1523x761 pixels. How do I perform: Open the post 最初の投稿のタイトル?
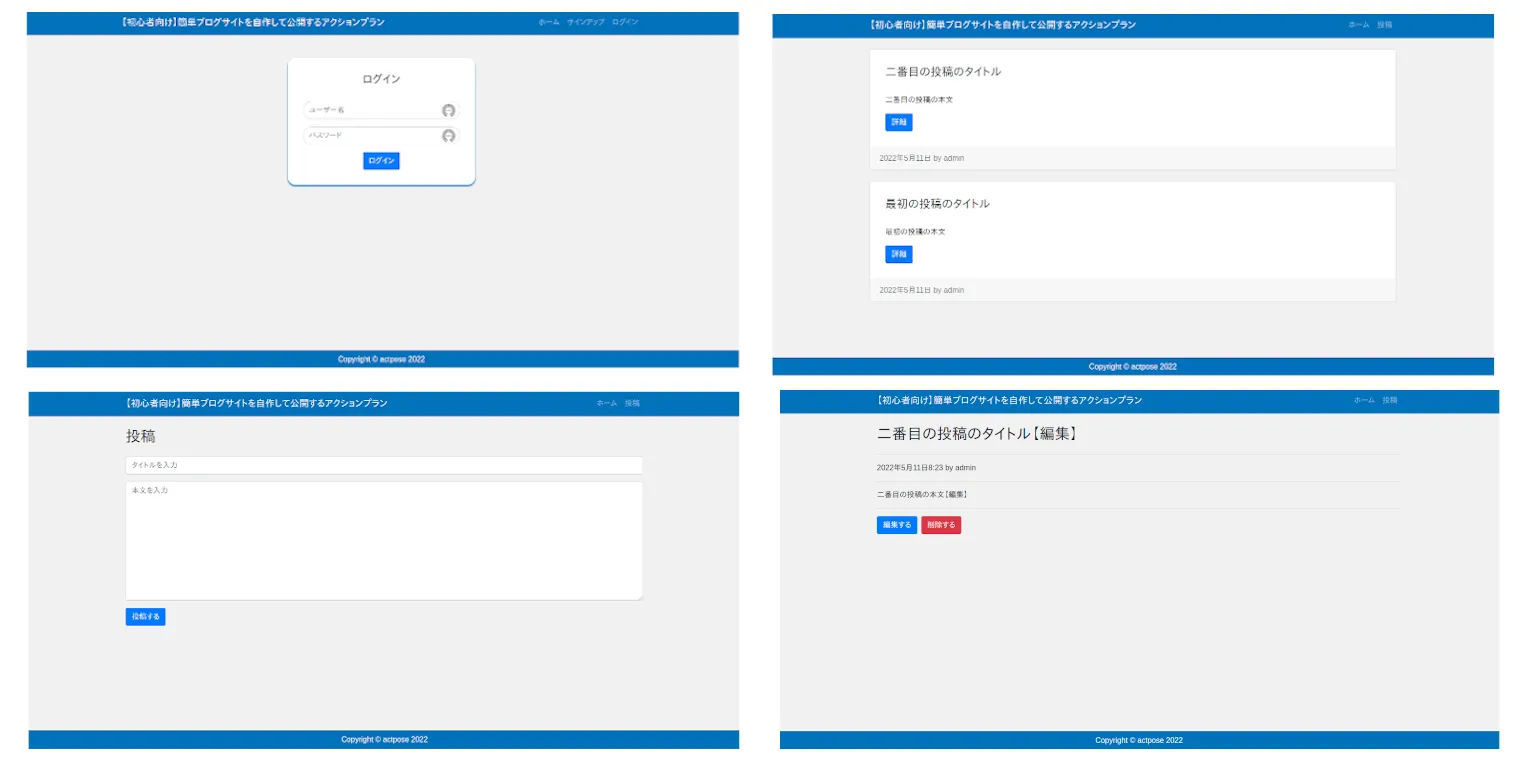[936, 202]
